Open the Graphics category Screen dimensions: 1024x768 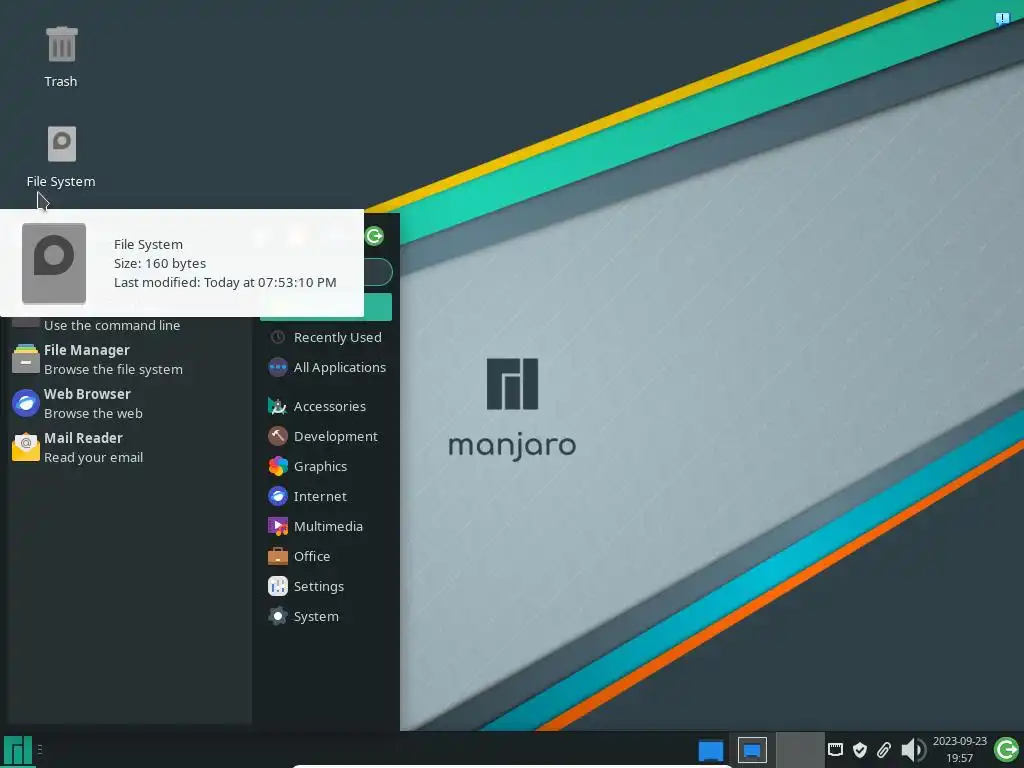[x=327, y=466]
